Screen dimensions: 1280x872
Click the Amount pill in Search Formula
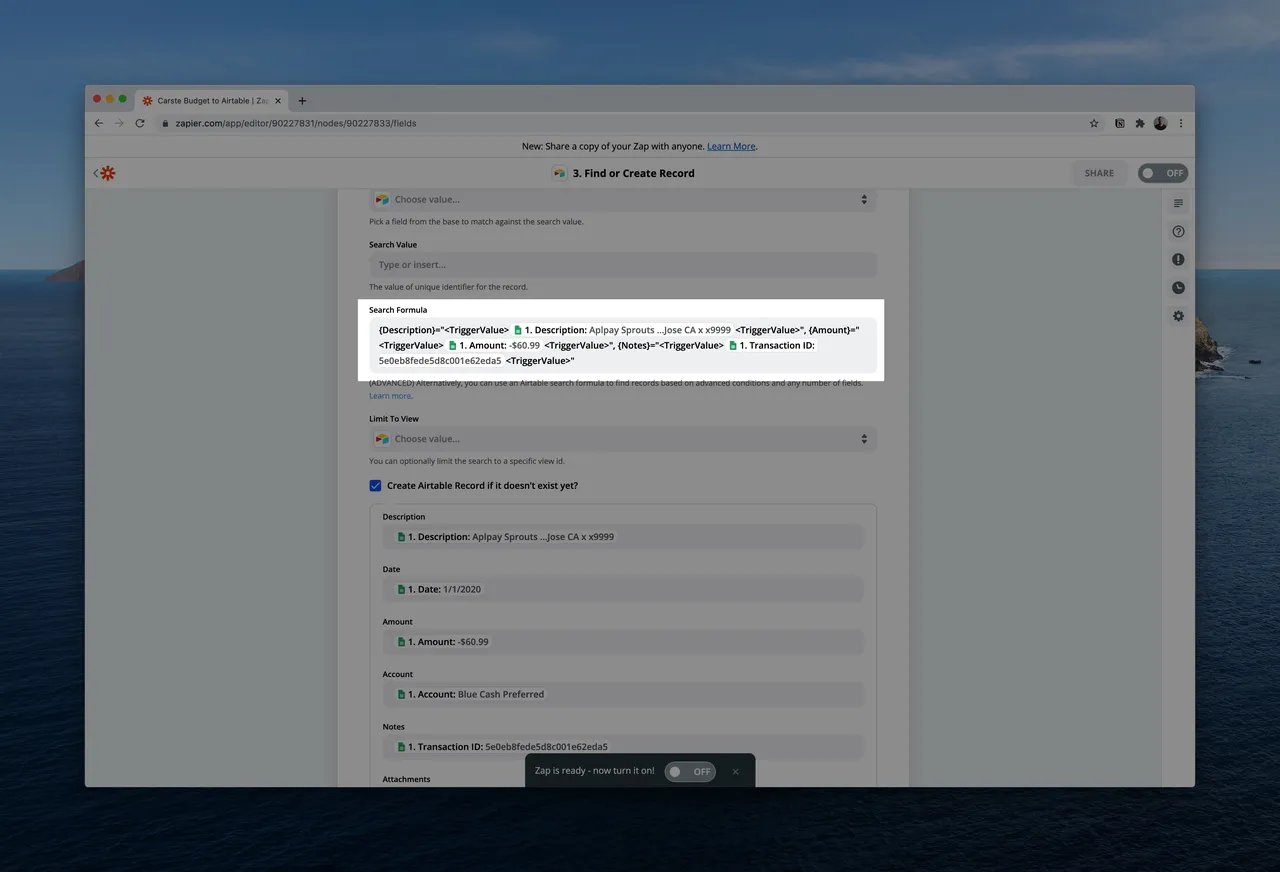click(494, 345)
